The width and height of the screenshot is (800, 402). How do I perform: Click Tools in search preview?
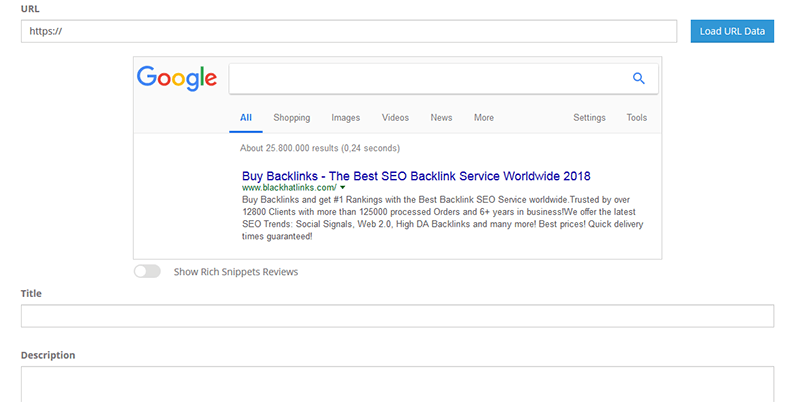637,117
